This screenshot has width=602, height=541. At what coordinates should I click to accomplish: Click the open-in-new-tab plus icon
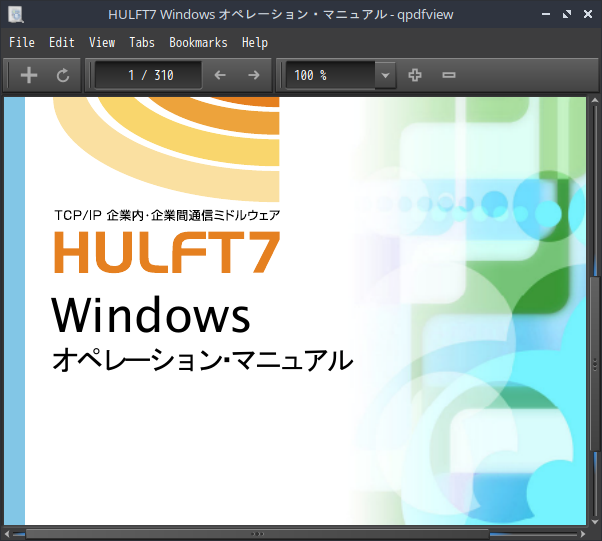pyautogui.click(x=29, y=75)
